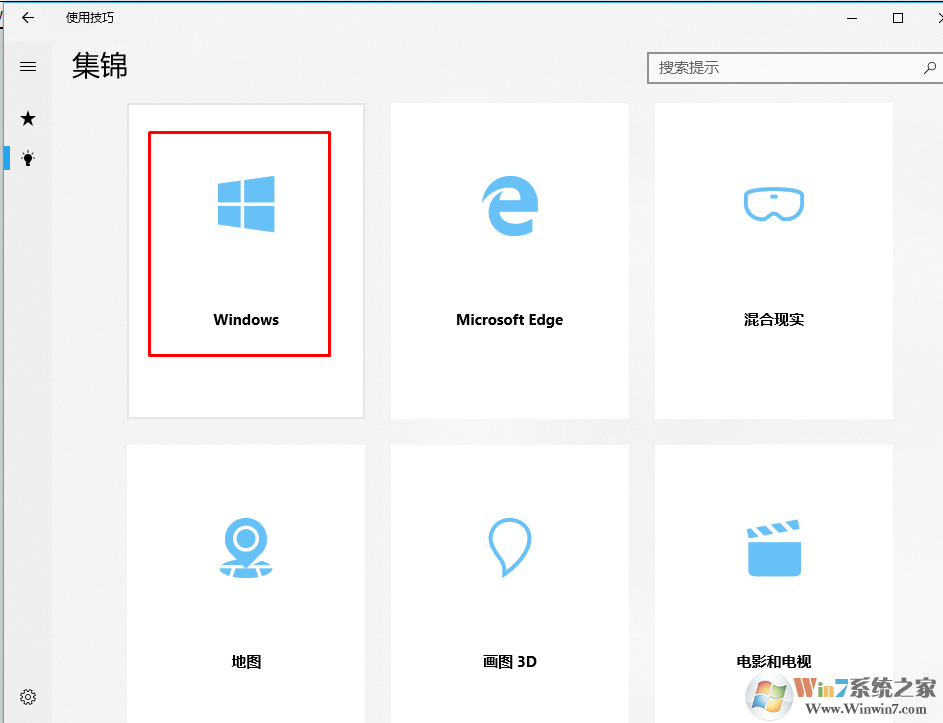Click the film clapperboard icon
The height and width of the screenshot is (723, 943).
pos(774,548)
